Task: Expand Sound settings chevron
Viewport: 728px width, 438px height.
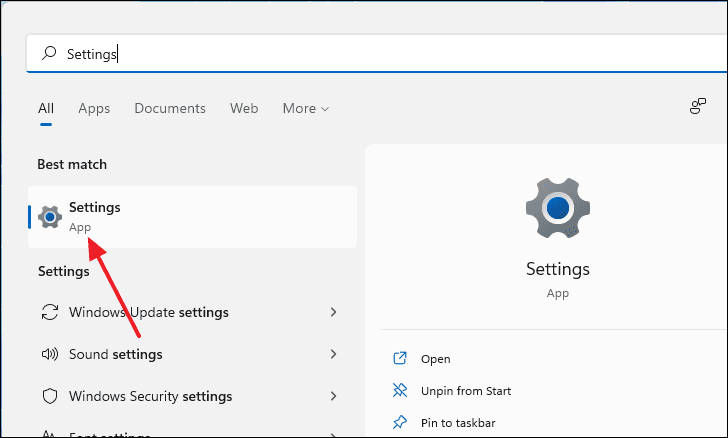Action: point(333,354)
